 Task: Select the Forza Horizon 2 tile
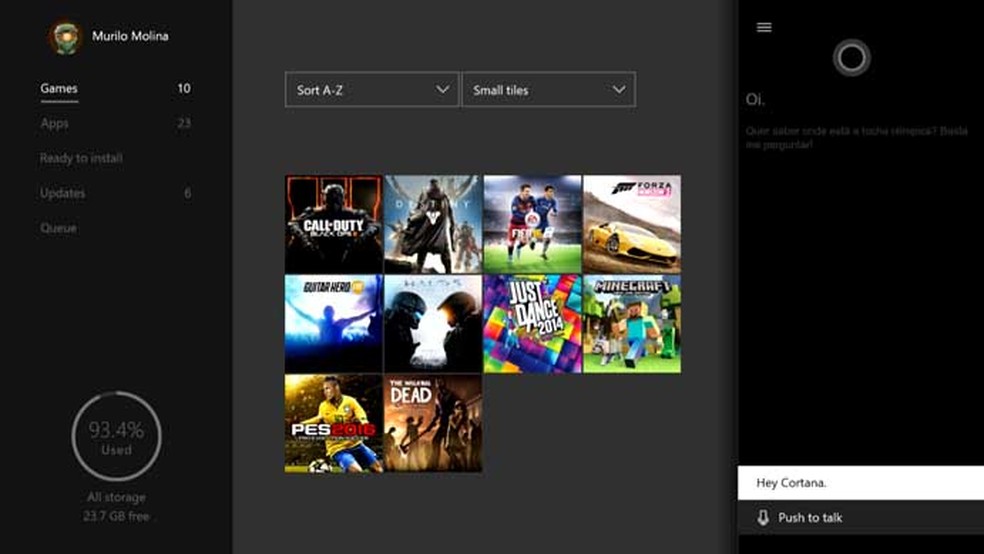(632, 224)
